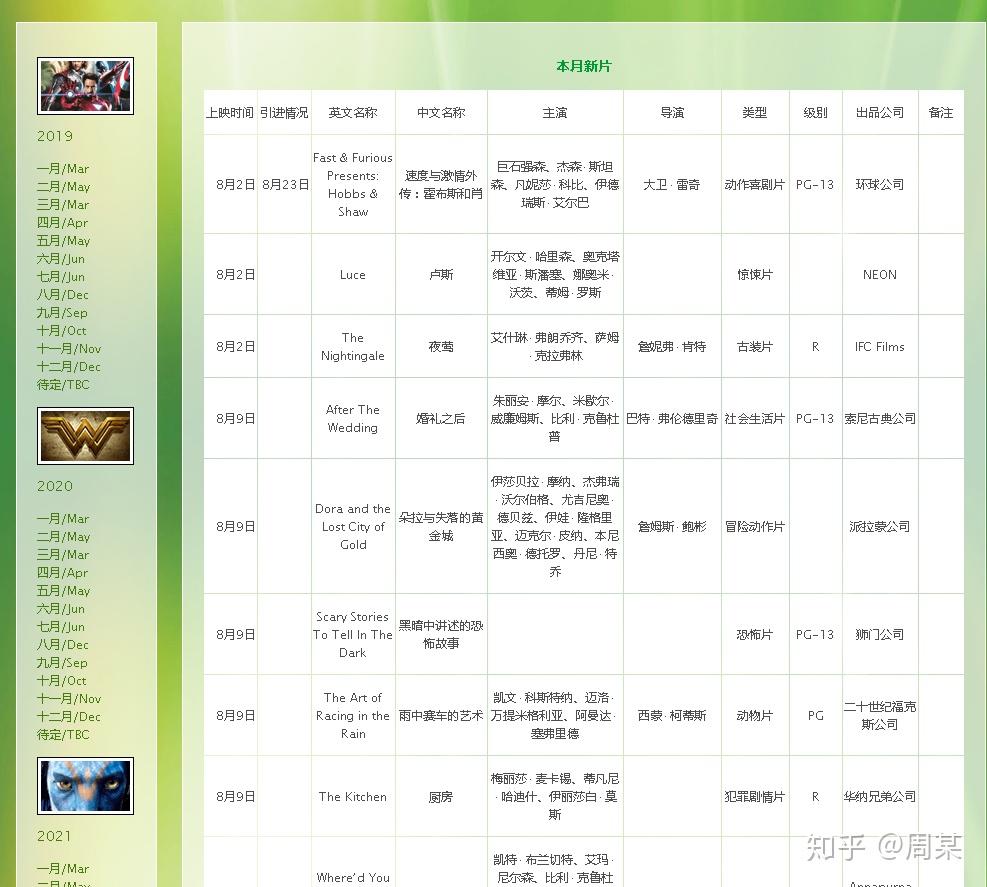Click 九月/Sep under 2020
The height and width of the screenshot is (887, 987).
pos(62,663)
